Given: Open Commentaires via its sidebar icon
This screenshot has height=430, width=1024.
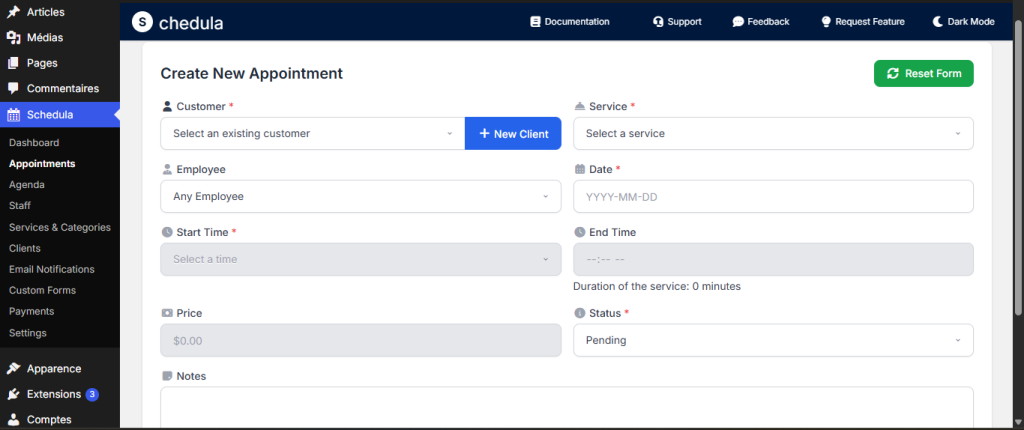Looking at the screenshot, I should (13, 88).
